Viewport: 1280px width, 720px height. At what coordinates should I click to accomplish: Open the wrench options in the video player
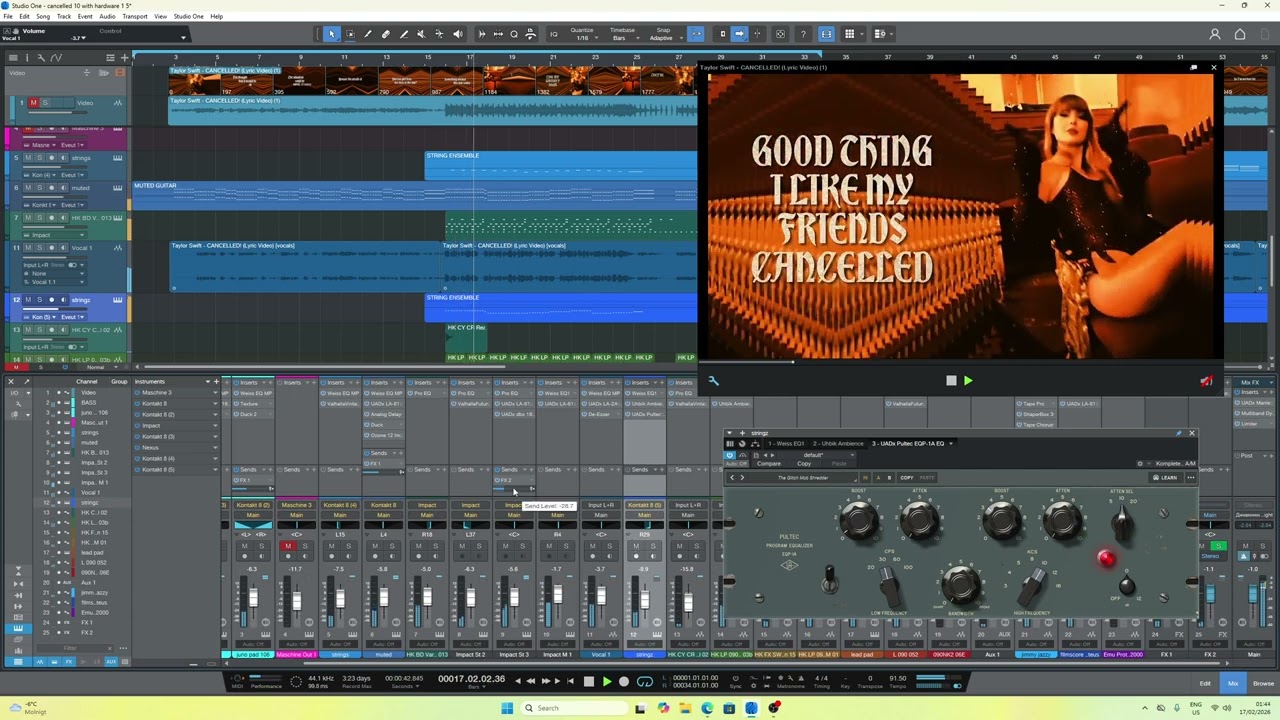tap(713, 381)
